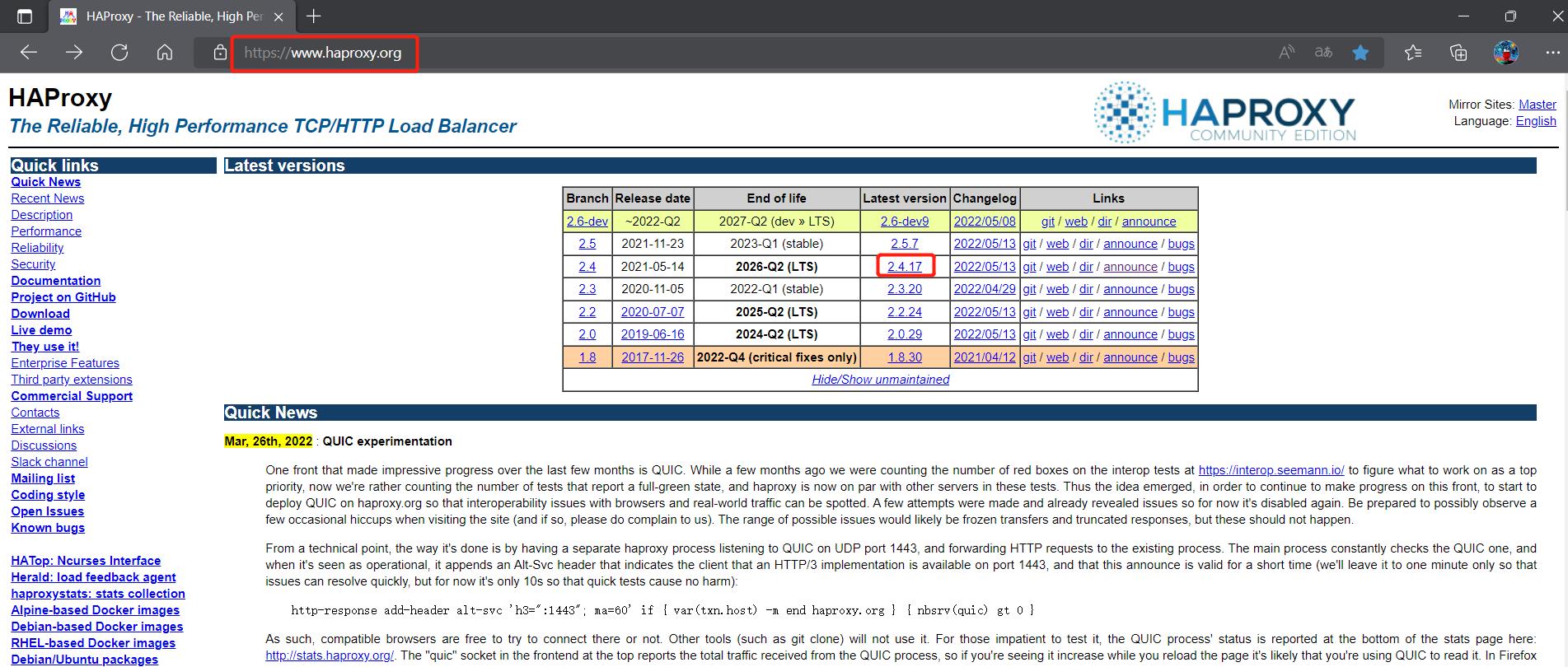Open the Known bugs link
Image resolution: width=1568 pixels, height=667 pixels.
point(48,528)
